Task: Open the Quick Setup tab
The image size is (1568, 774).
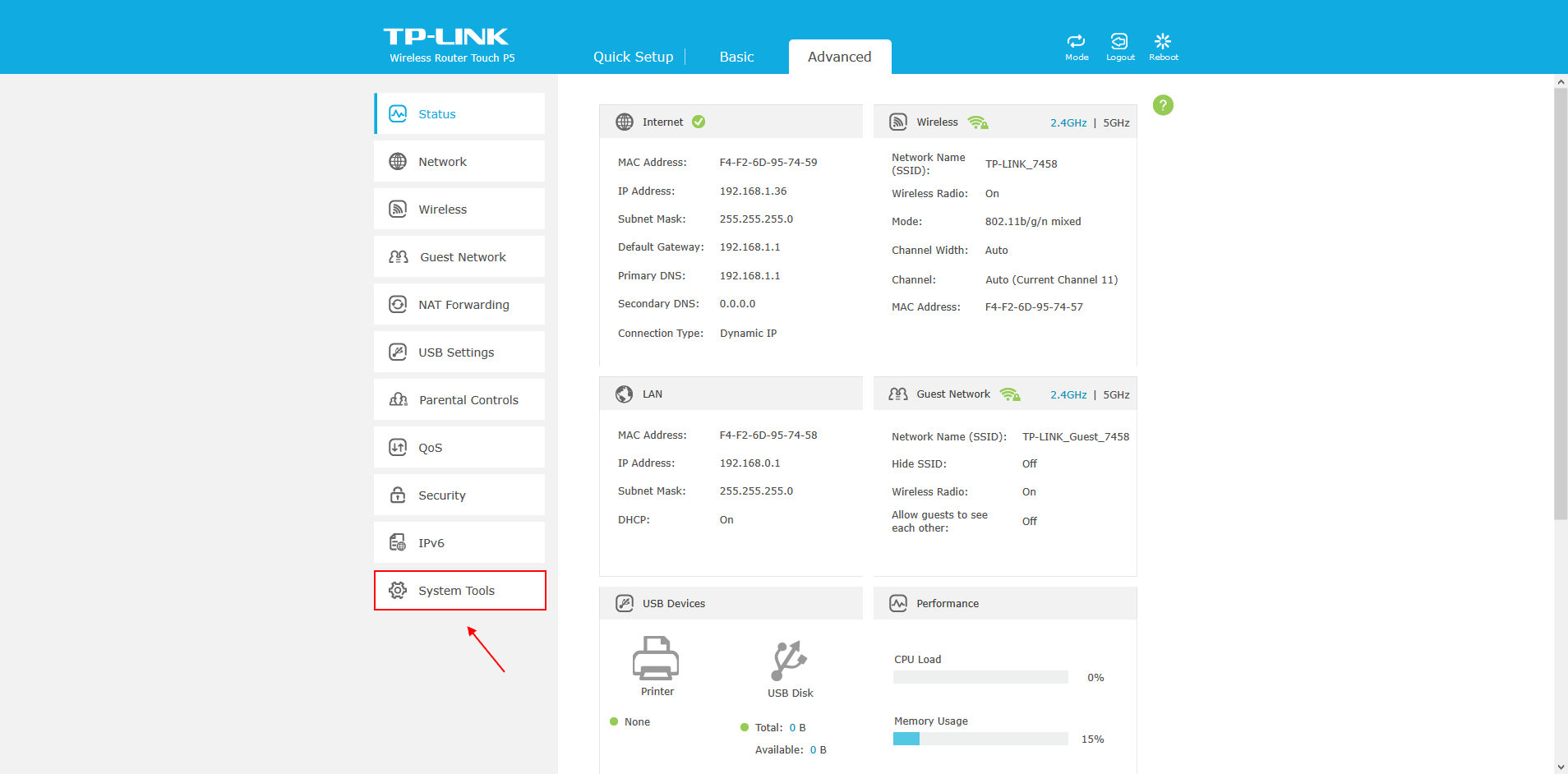Action: coord(634,57)
